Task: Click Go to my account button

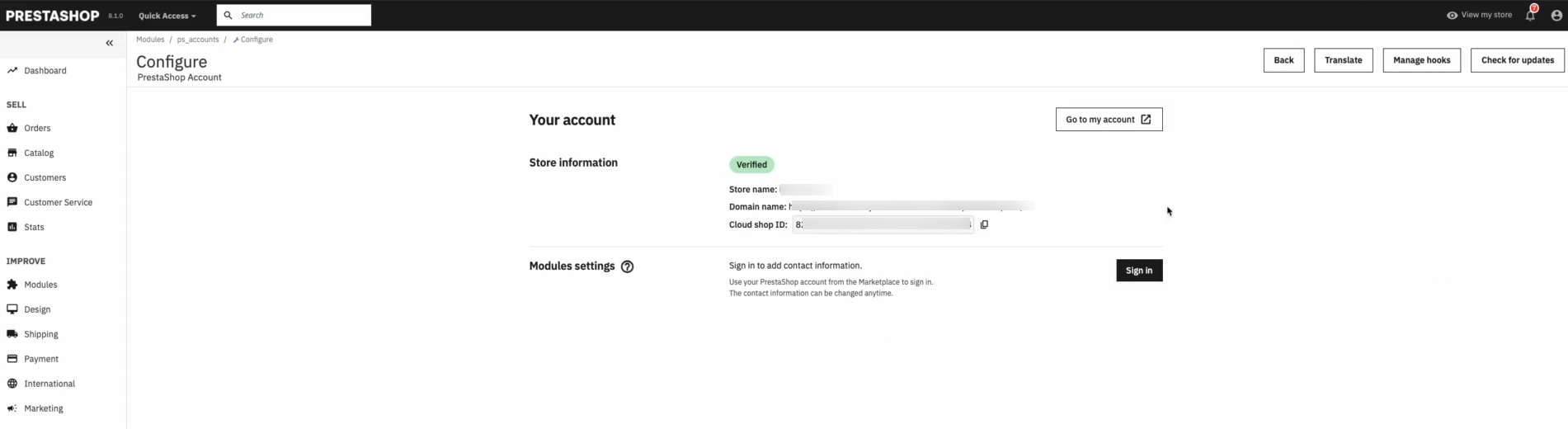Action: (1109, 120)
